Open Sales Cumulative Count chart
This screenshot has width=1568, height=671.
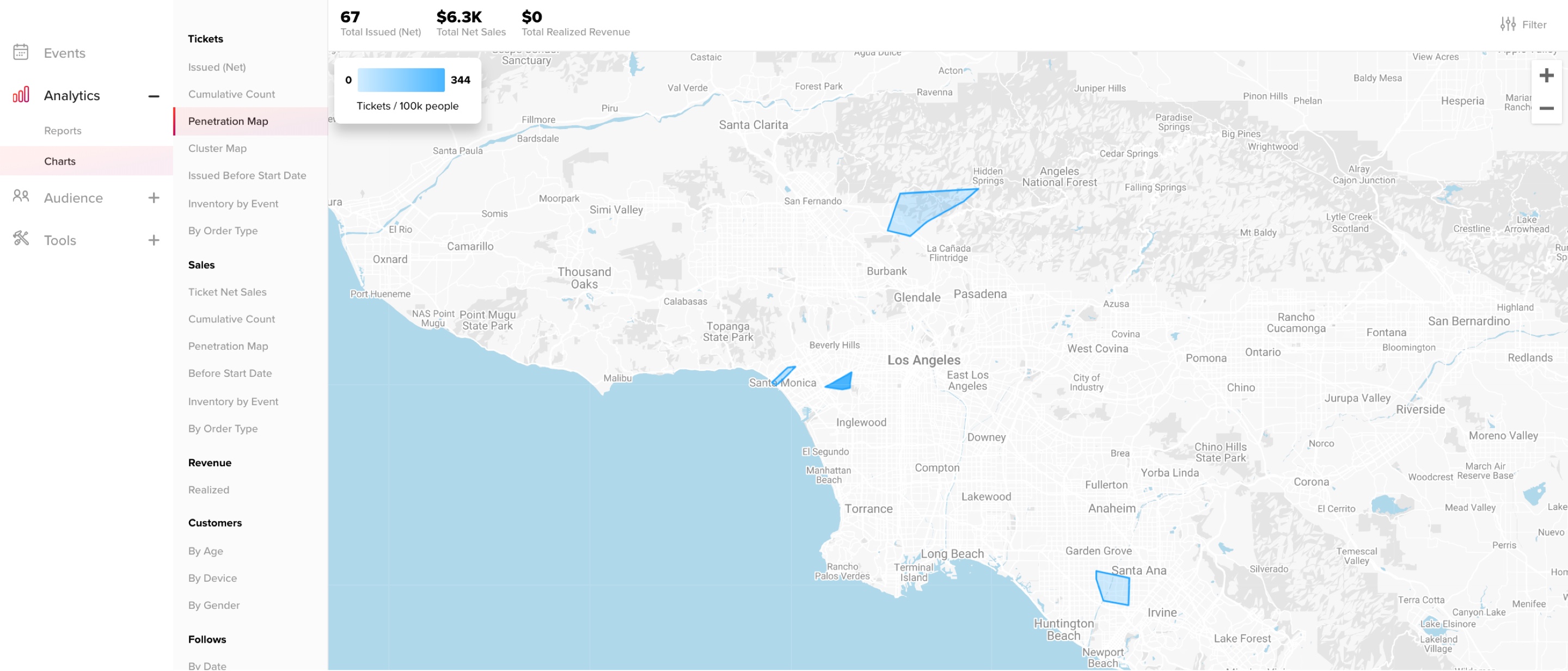(231, 319)
